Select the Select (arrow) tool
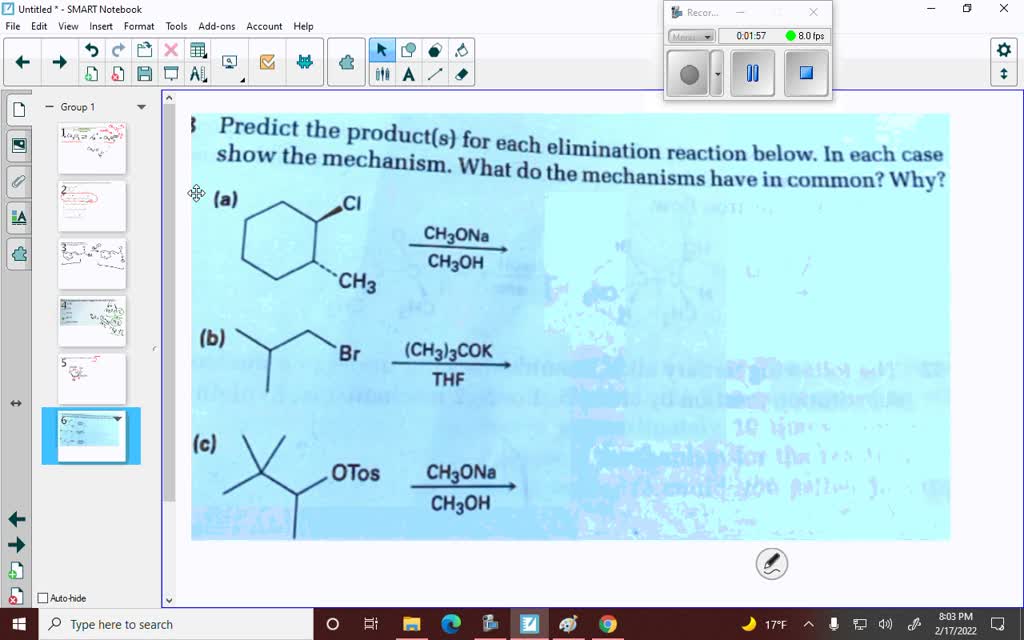Screen dimensions: 1024x640 pos(382,49)
